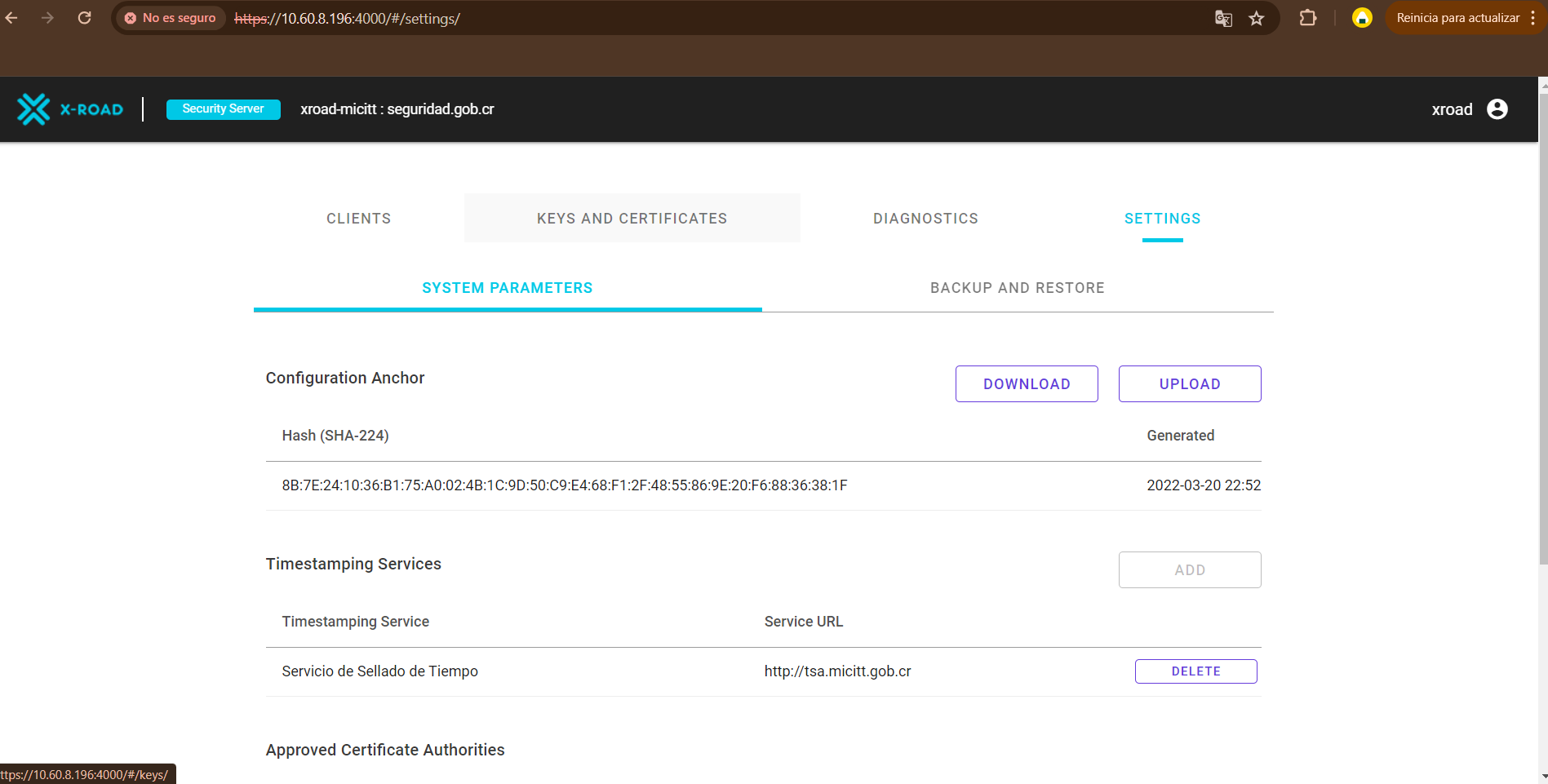Click the 'Approved Certificate Authorities' heading

click(385, 750)
